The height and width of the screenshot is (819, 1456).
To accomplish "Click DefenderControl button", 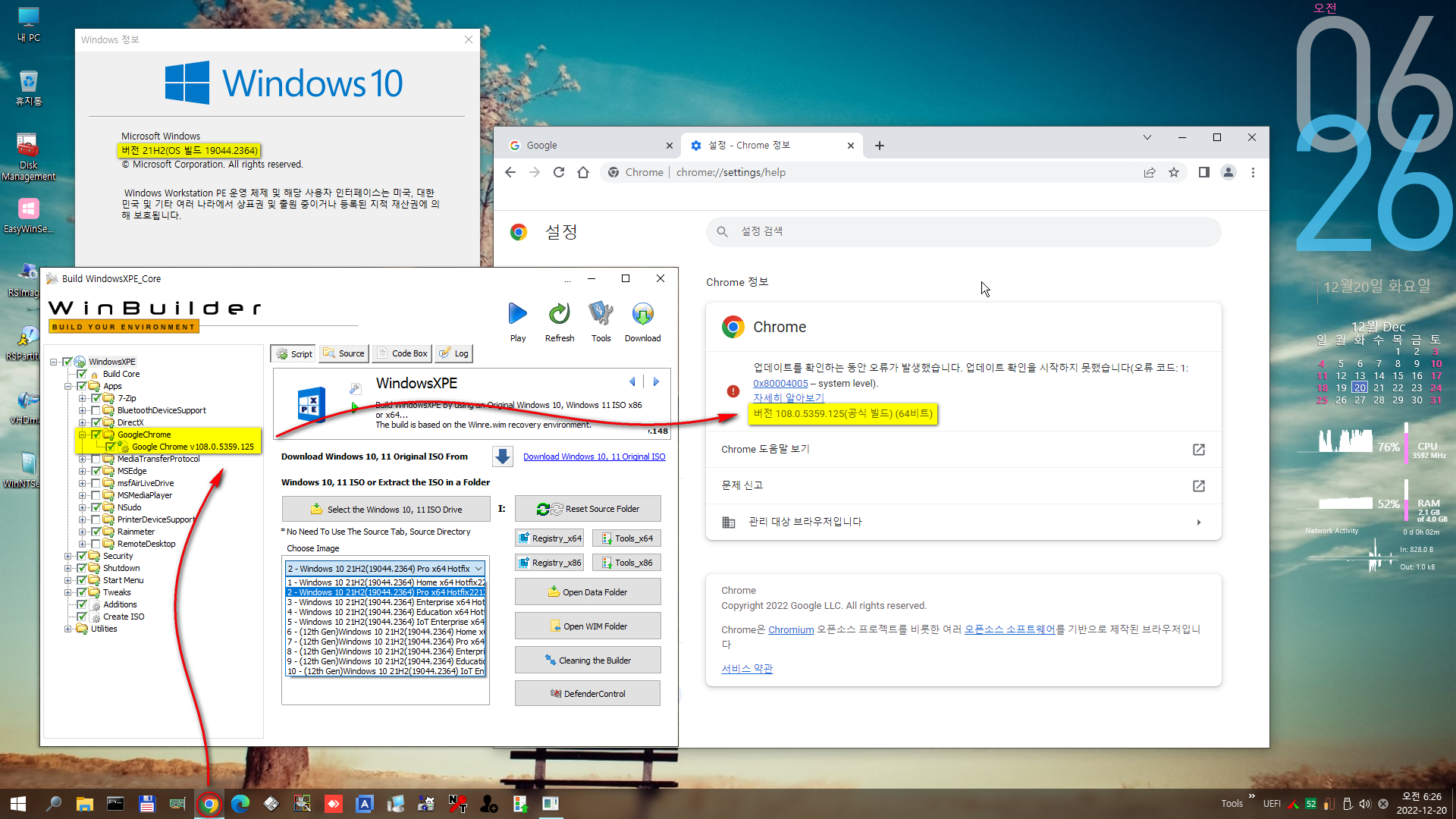I will [x=588, y=693].
